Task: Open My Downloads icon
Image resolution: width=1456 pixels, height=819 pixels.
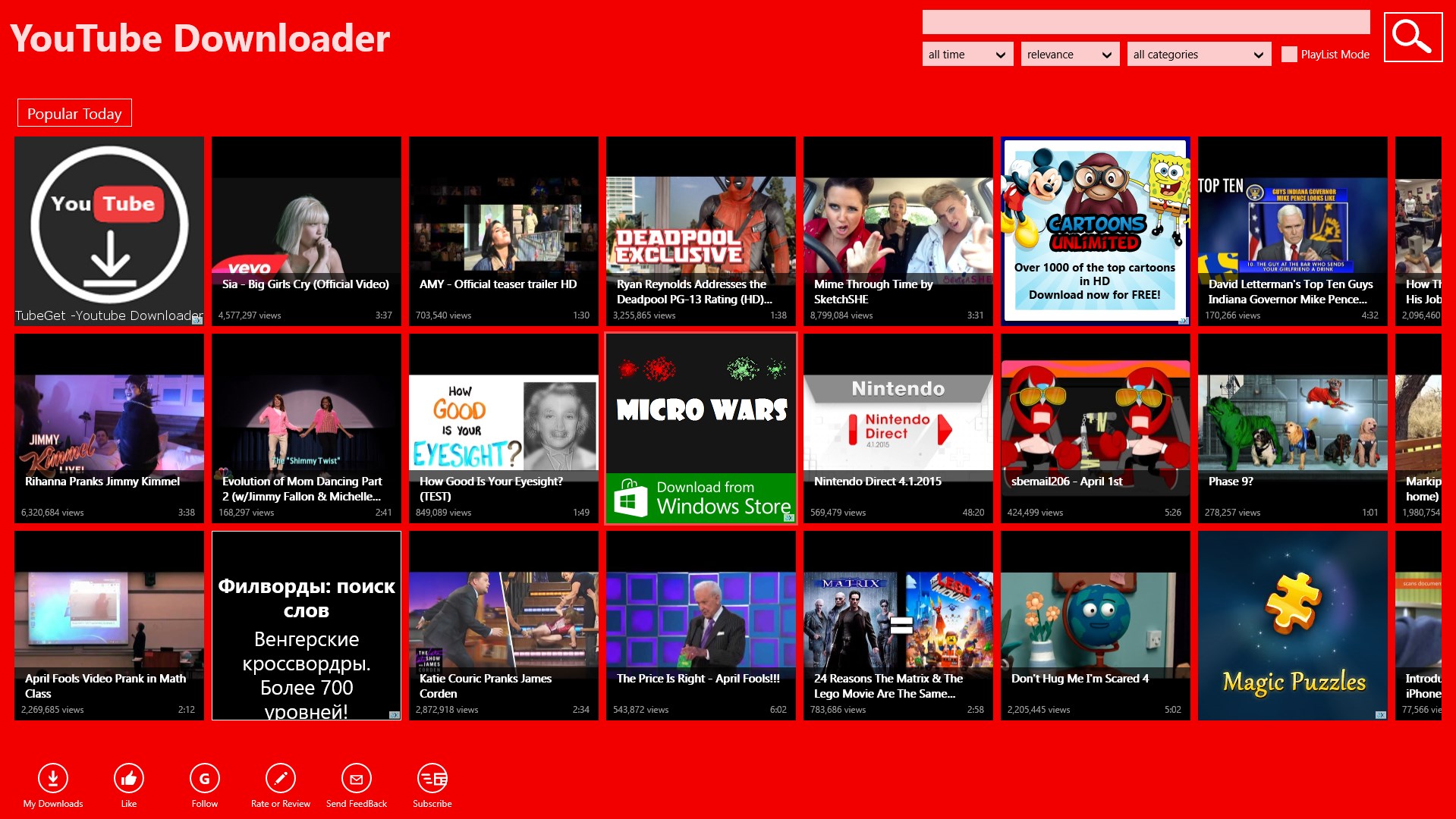Action: point(53,778)
